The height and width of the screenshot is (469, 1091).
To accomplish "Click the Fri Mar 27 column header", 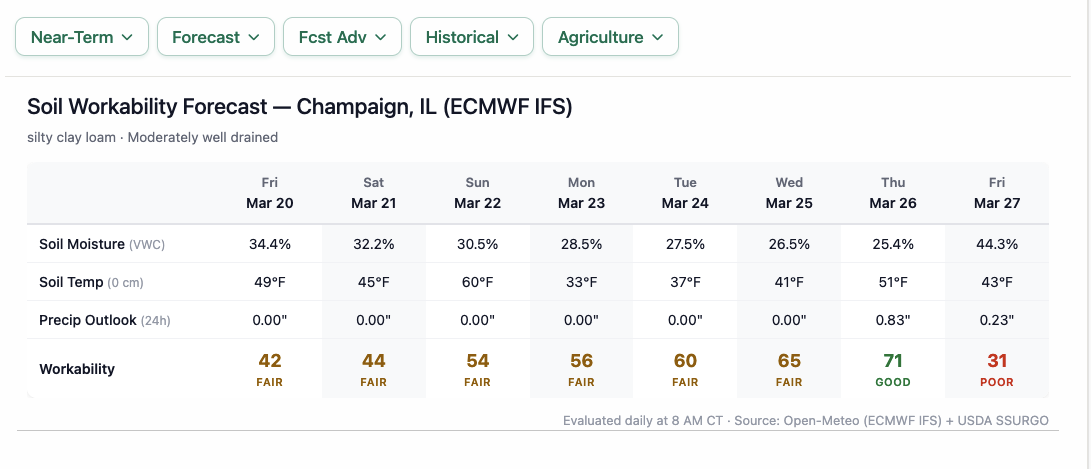I will (997, 193).
